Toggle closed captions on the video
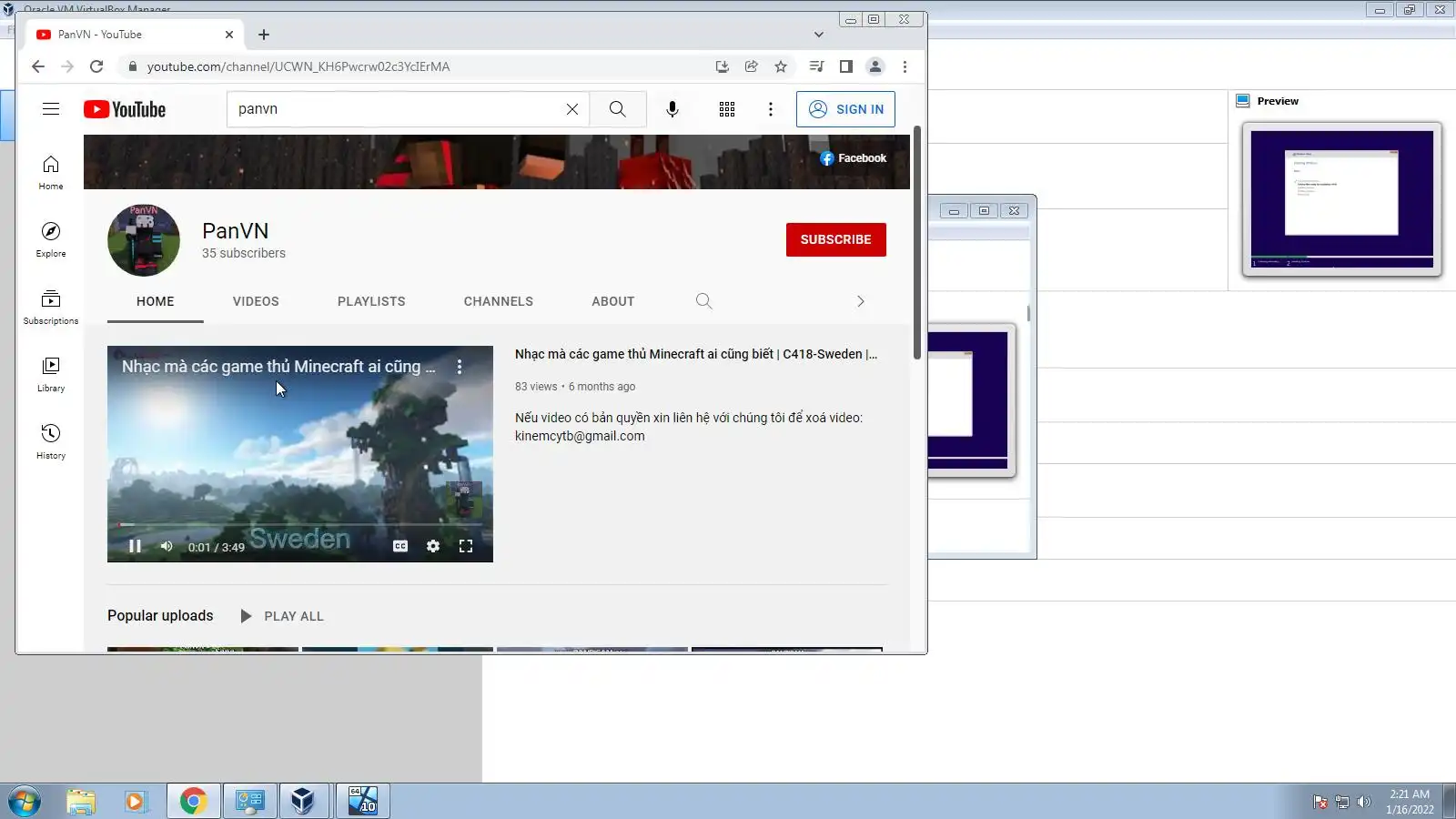This screenshot has height=819, width=1456. click(400, 546)
